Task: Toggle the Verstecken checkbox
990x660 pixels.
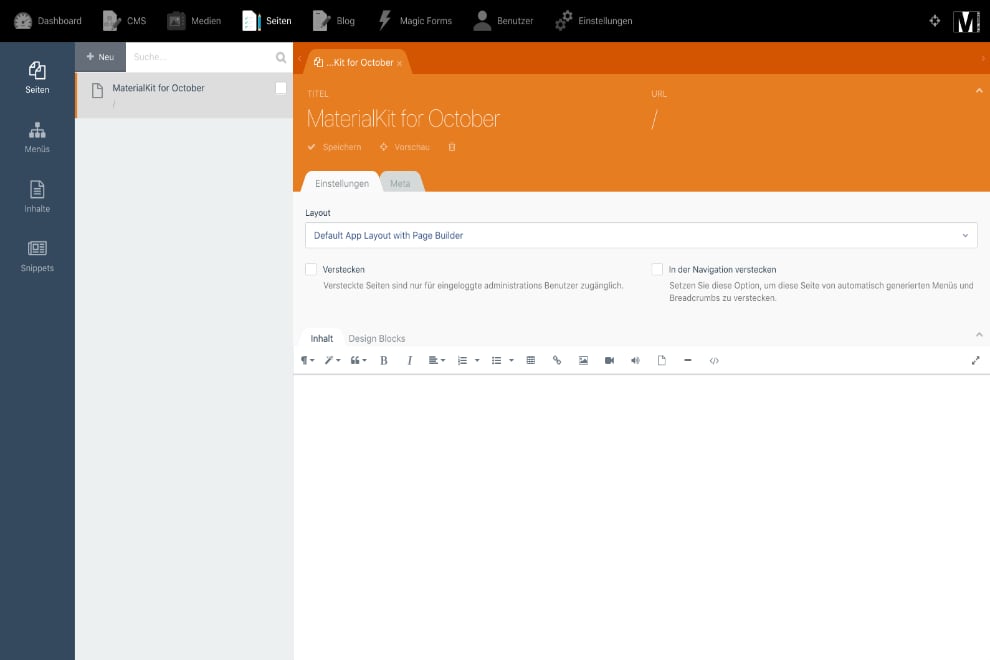Action: pyautogui.click(x=311, y=270)
